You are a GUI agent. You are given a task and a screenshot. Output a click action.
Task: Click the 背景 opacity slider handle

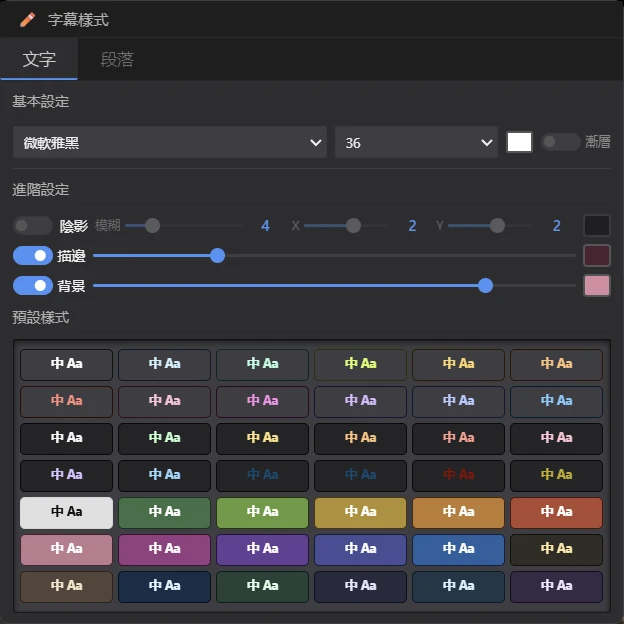click(x=485, y=285)
